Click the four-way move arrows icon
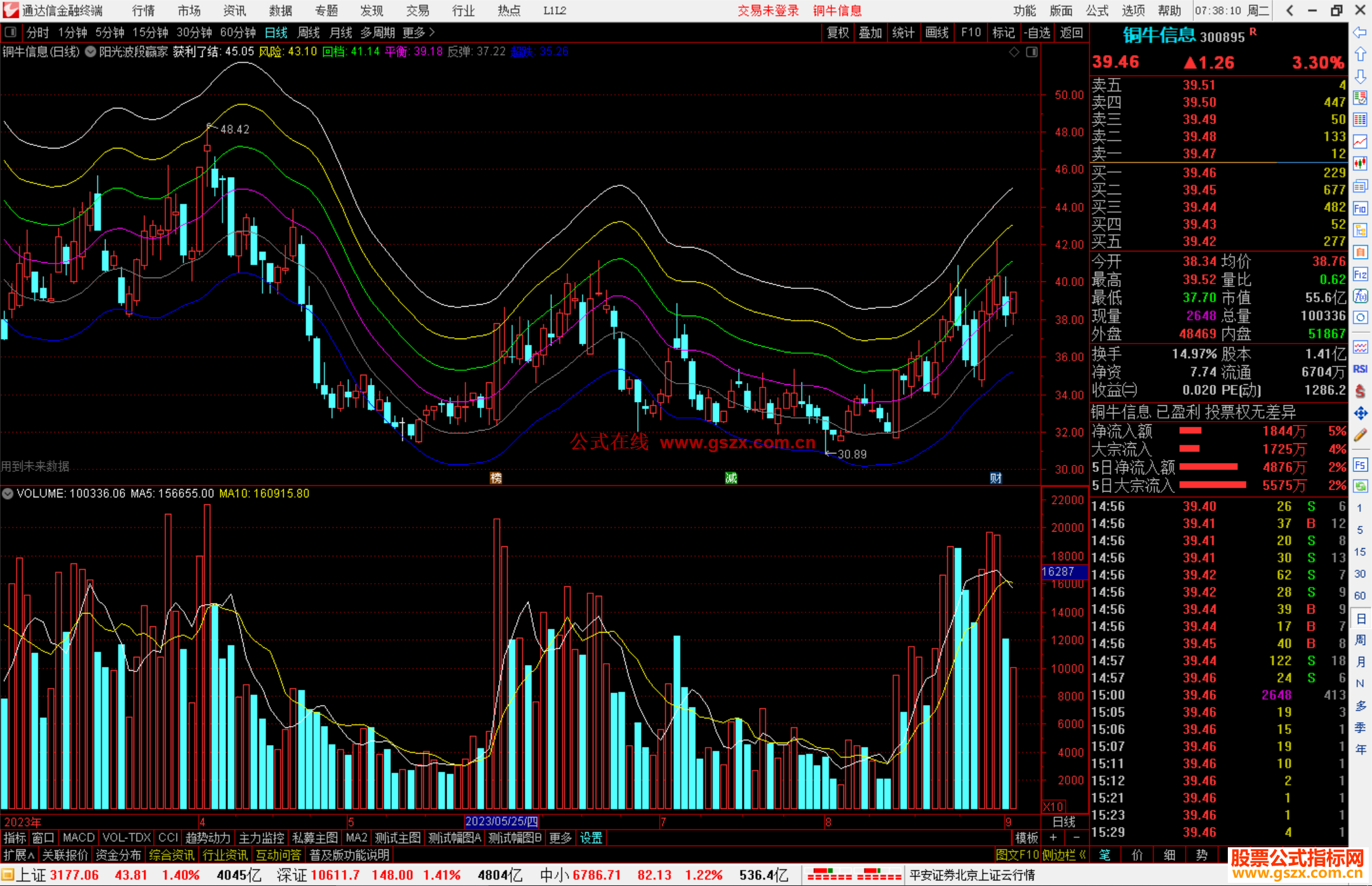 [1360, 413]
